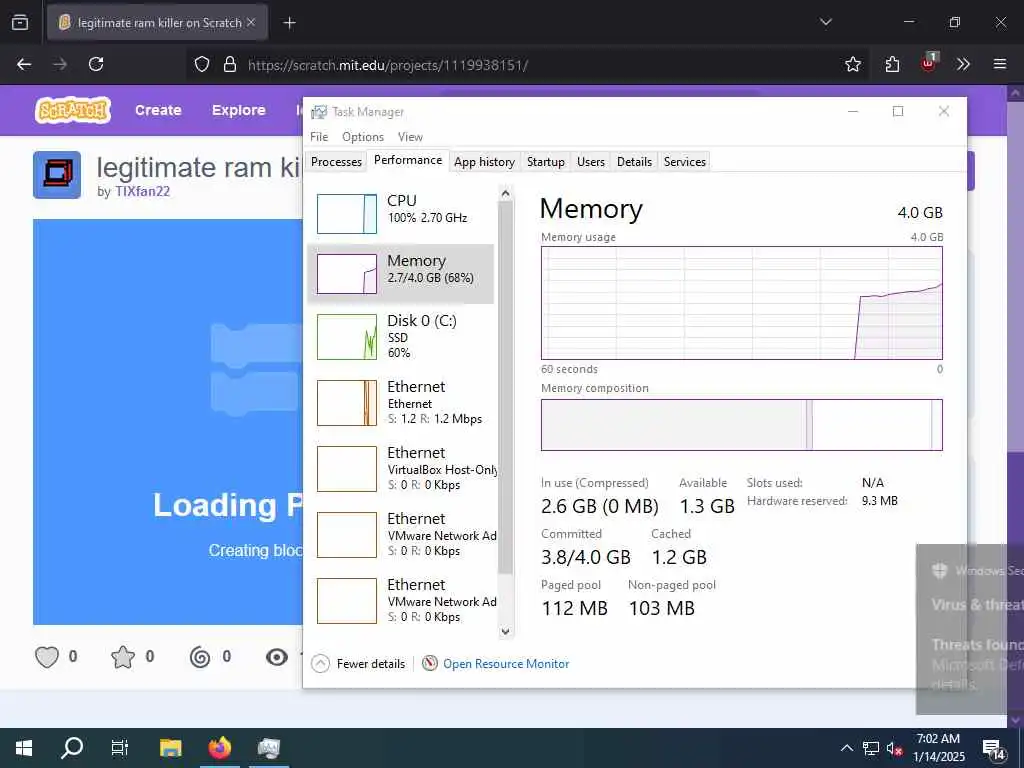
Task: Switch to Firefox on the taskbar
Action: coord(219,748)
